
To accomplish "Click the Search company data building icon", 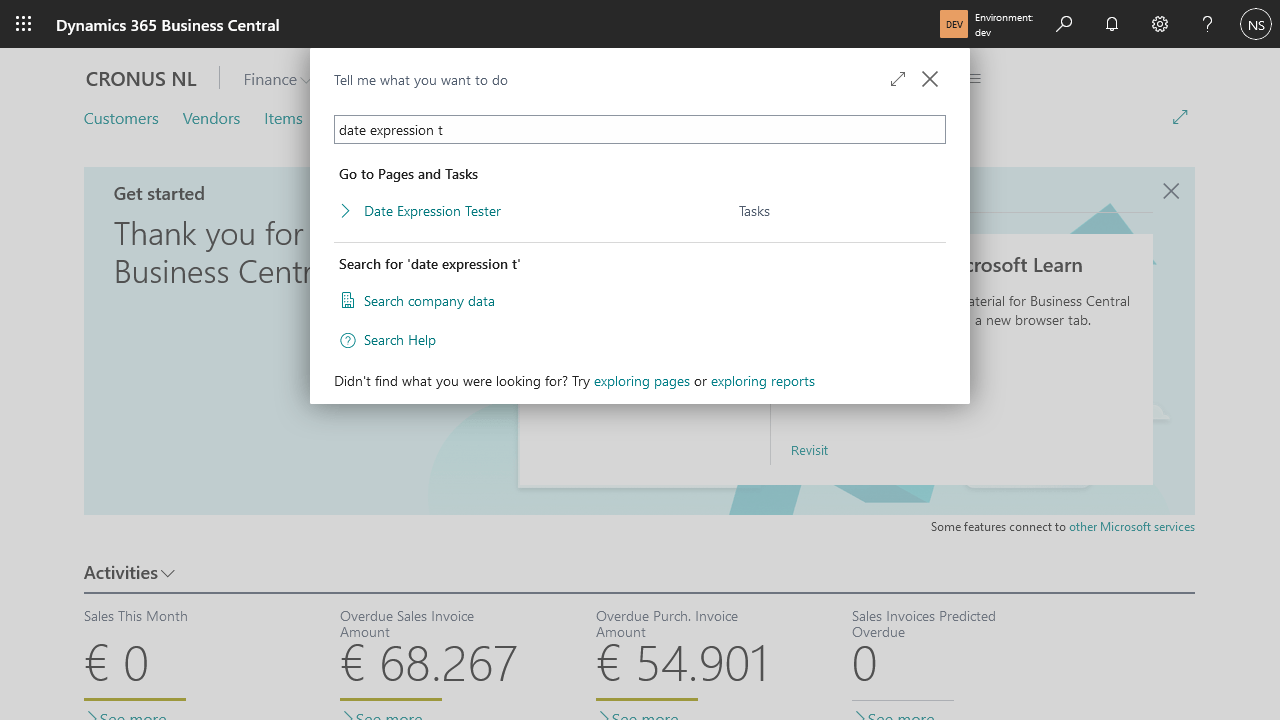I will pyautogui.click(x=348, y=301).
